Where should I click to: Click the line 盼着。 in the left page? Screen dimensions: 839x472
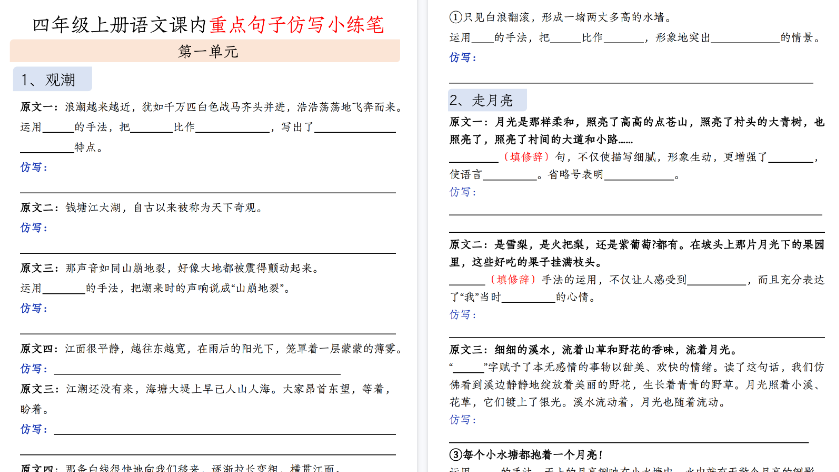(34, 409)
